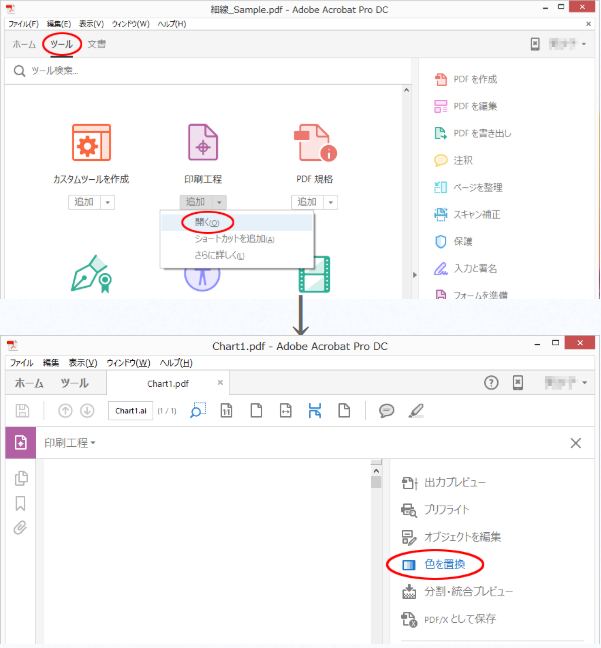Open PDF を編集 in the right panel

[x=466, y=106]
